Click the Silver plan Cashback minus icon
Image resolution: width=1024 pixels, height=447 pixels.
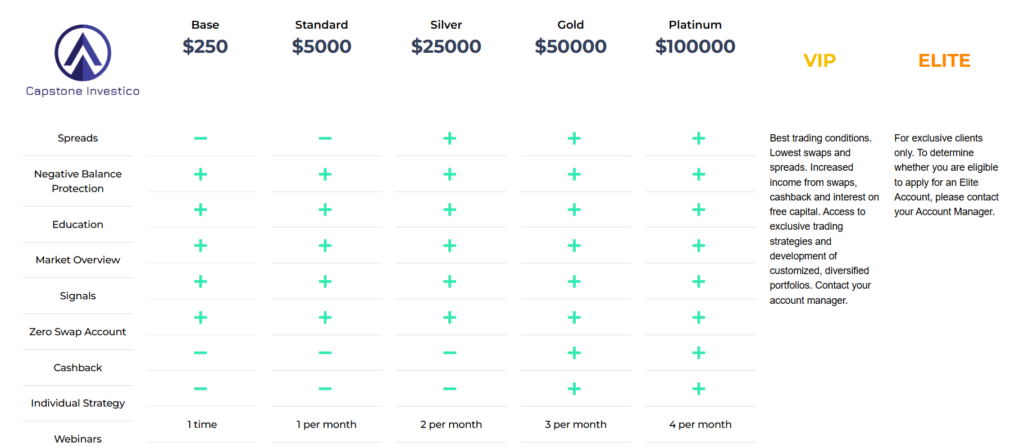449,353
